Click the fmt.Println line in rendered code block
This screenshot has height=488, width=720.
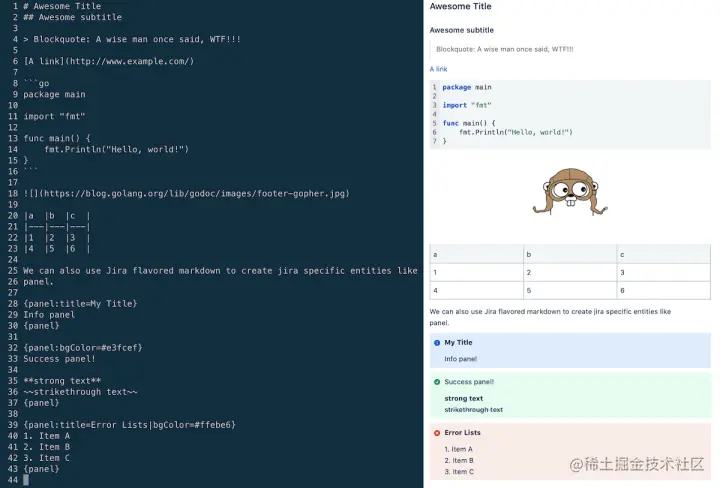(516, 132)
